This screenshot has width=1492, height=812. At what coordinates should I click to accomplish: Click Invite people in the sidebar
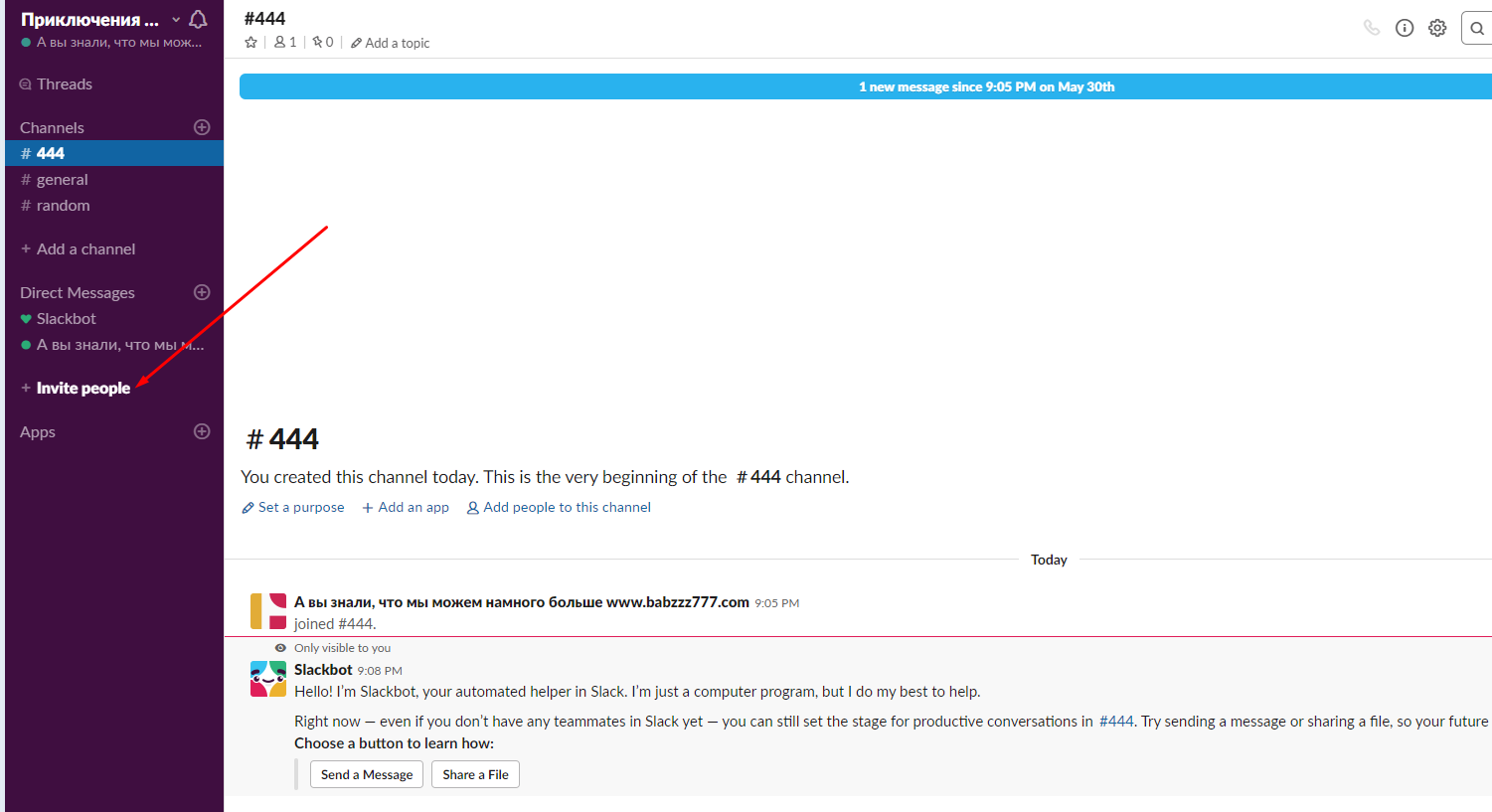click(x=83, y=389)
